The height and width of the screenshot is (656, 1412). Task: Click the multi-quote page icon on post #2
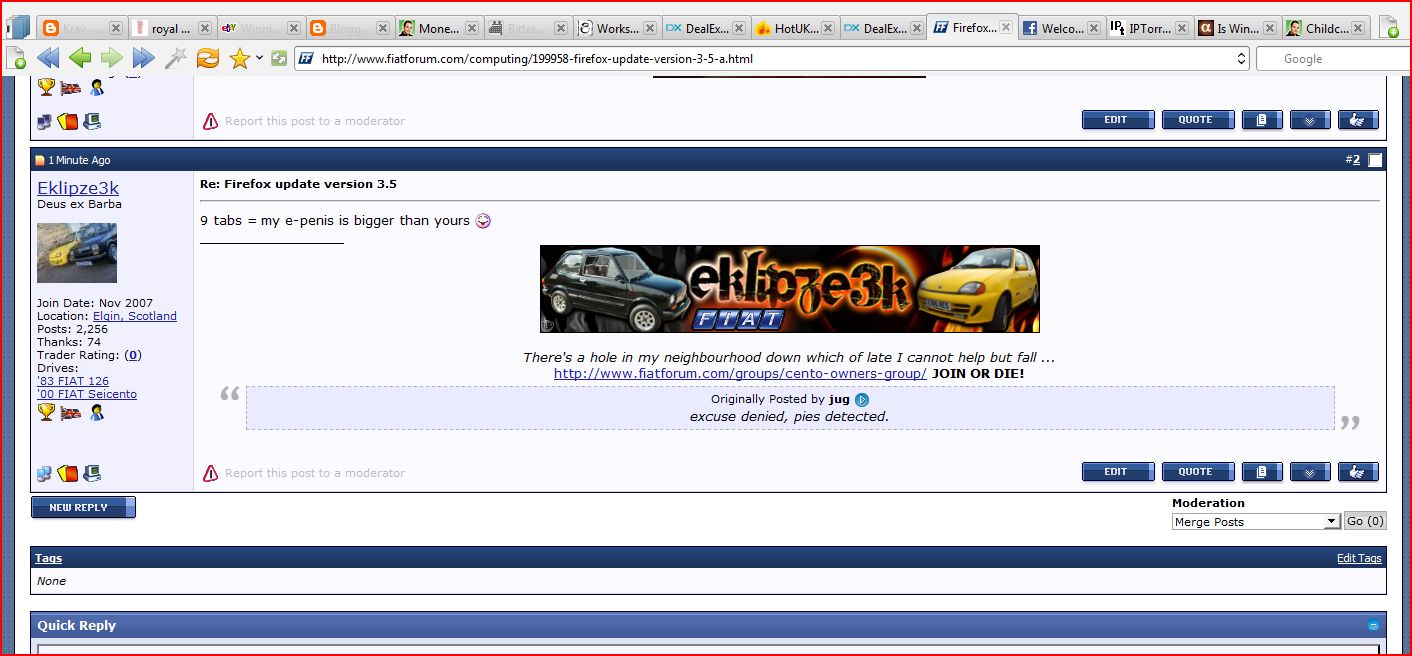(1262, 472)
